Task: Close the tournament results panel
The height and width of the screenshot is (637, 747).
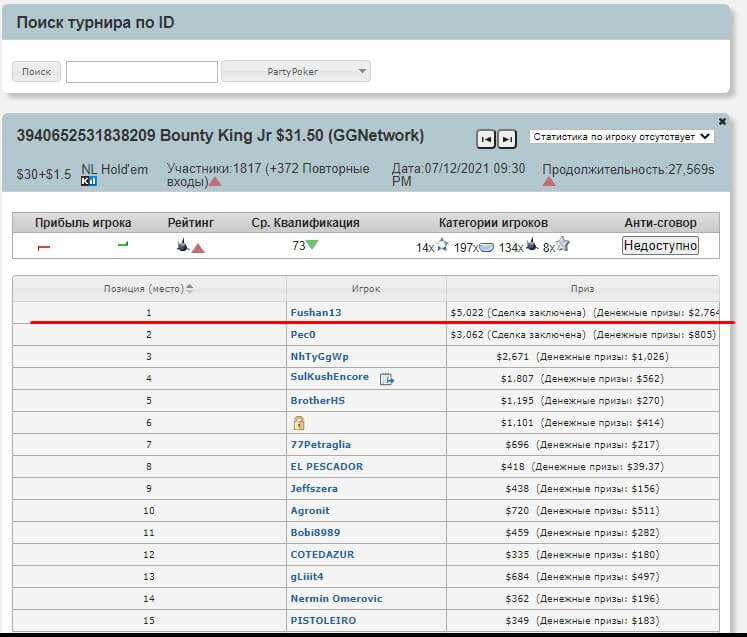Action: click(x=722, y=121)
